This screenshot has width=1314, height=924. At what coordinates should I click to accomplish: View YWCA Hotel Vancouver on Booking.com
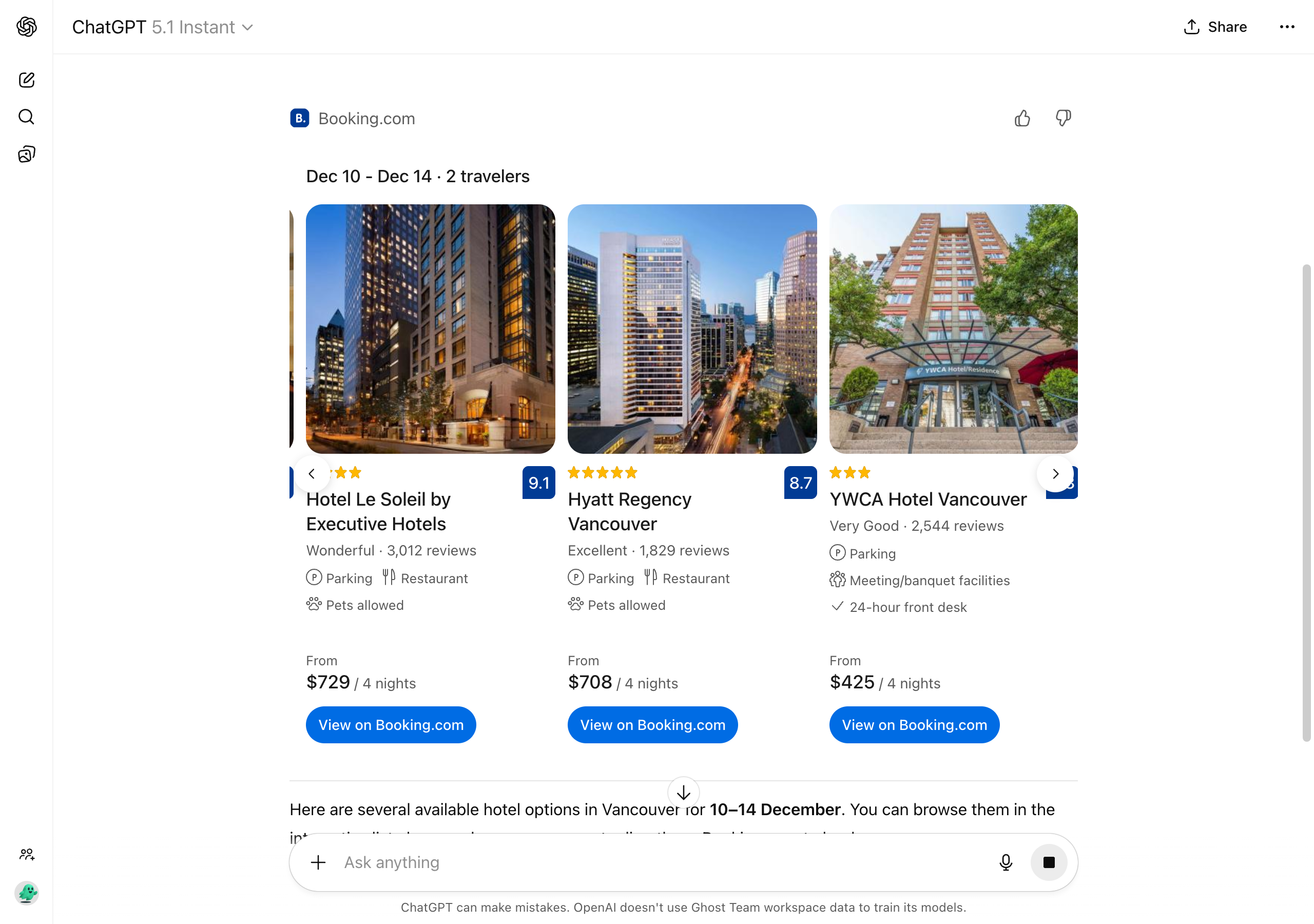click(x=914, y=725)
